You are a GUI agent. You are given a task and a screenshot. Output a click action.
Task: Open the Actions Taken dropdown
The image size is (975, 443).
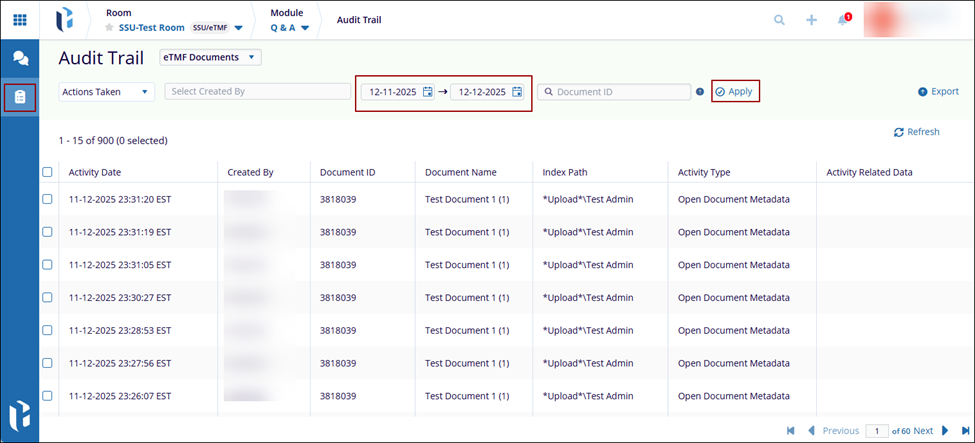coord(107,92)
